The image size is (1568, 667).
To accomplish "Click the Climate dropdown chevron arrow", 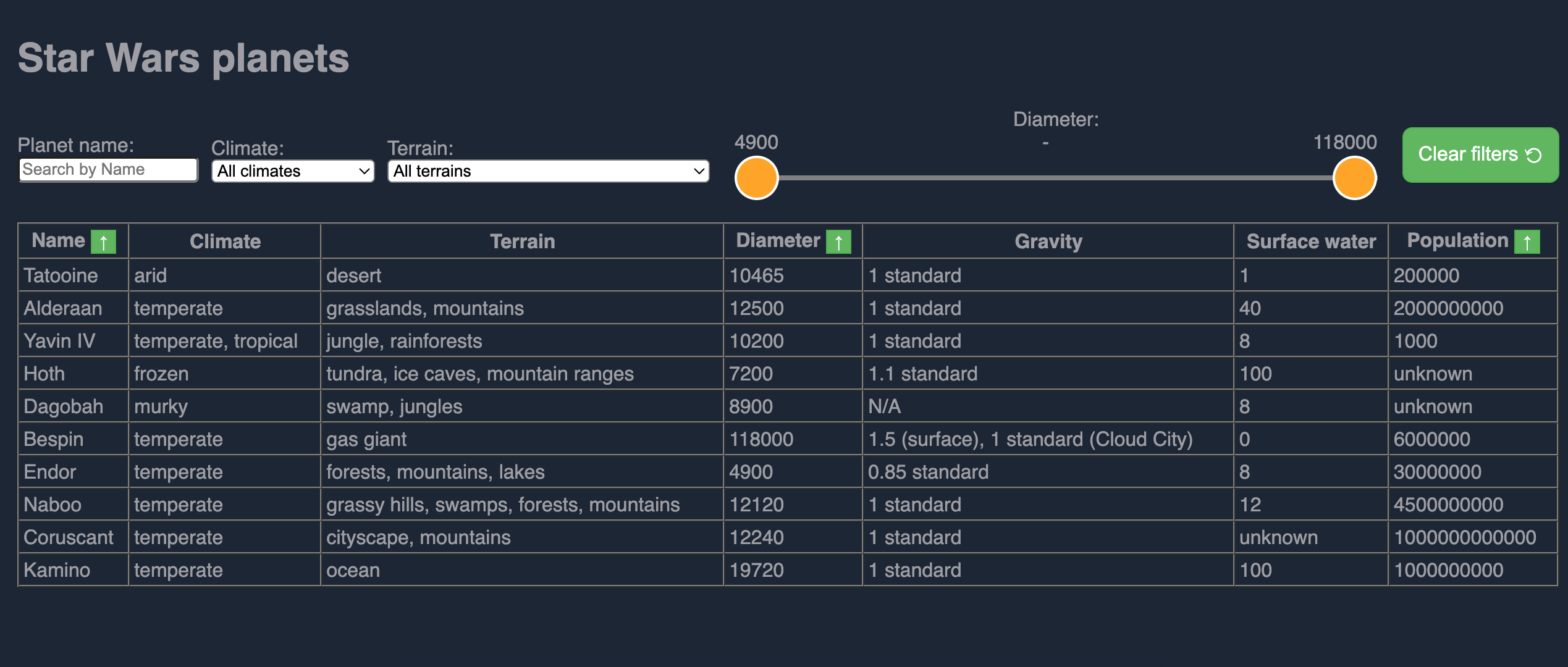I will [364, 171].
